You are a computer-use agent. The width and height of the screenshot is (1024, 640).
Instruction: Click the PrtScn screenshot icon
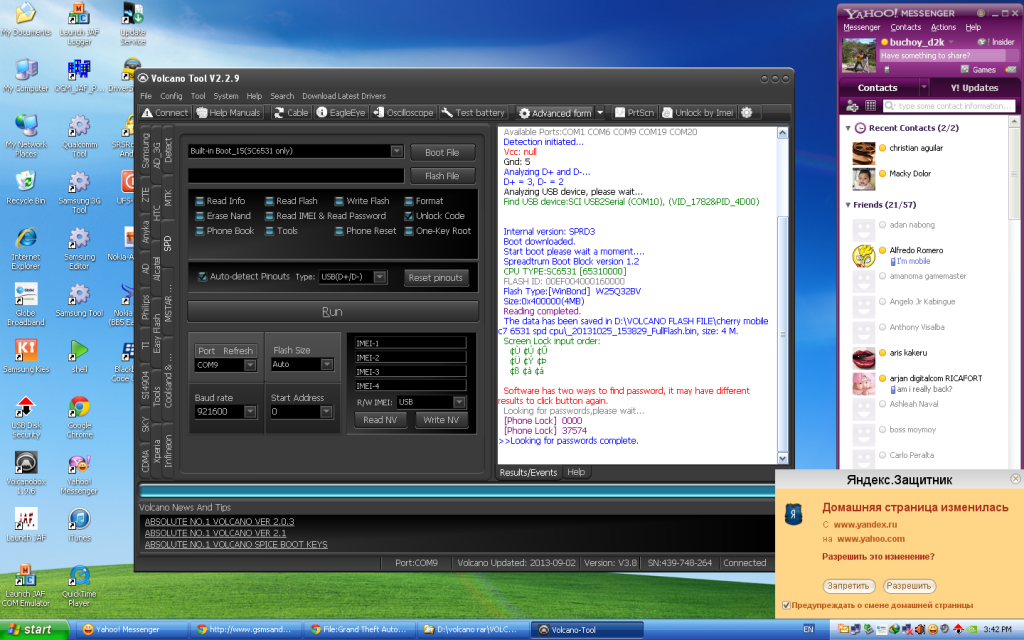pos(634,113)
